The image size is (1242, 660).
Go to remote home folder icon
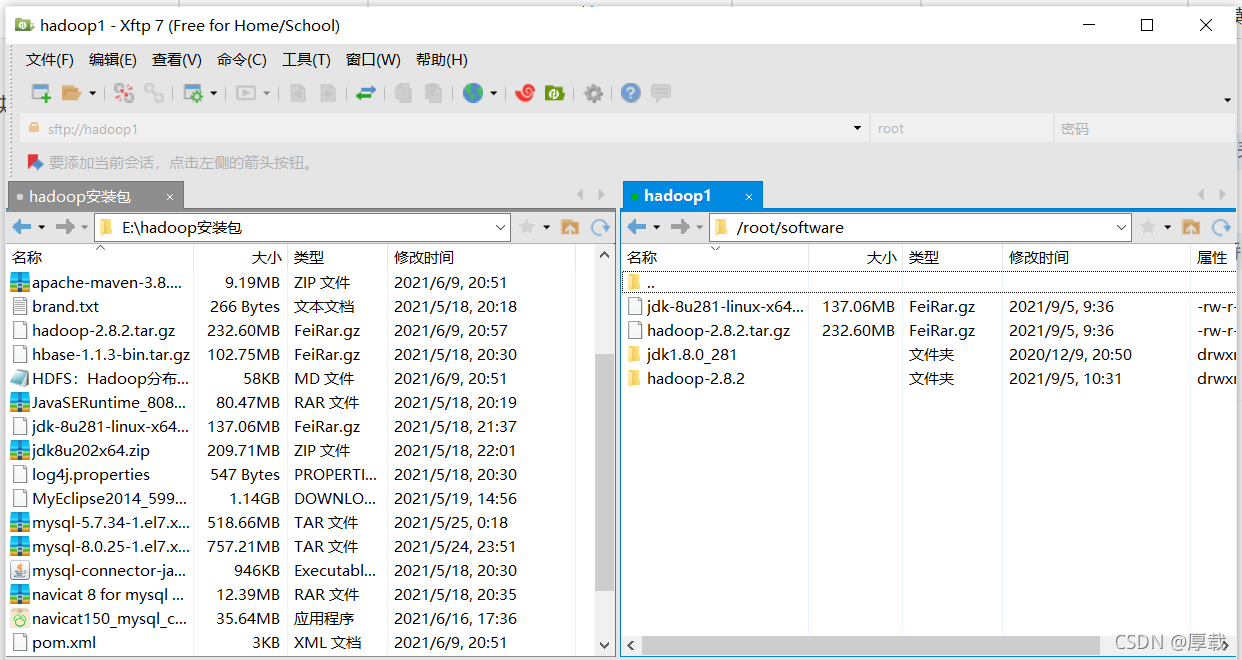tap(1191, 227)
